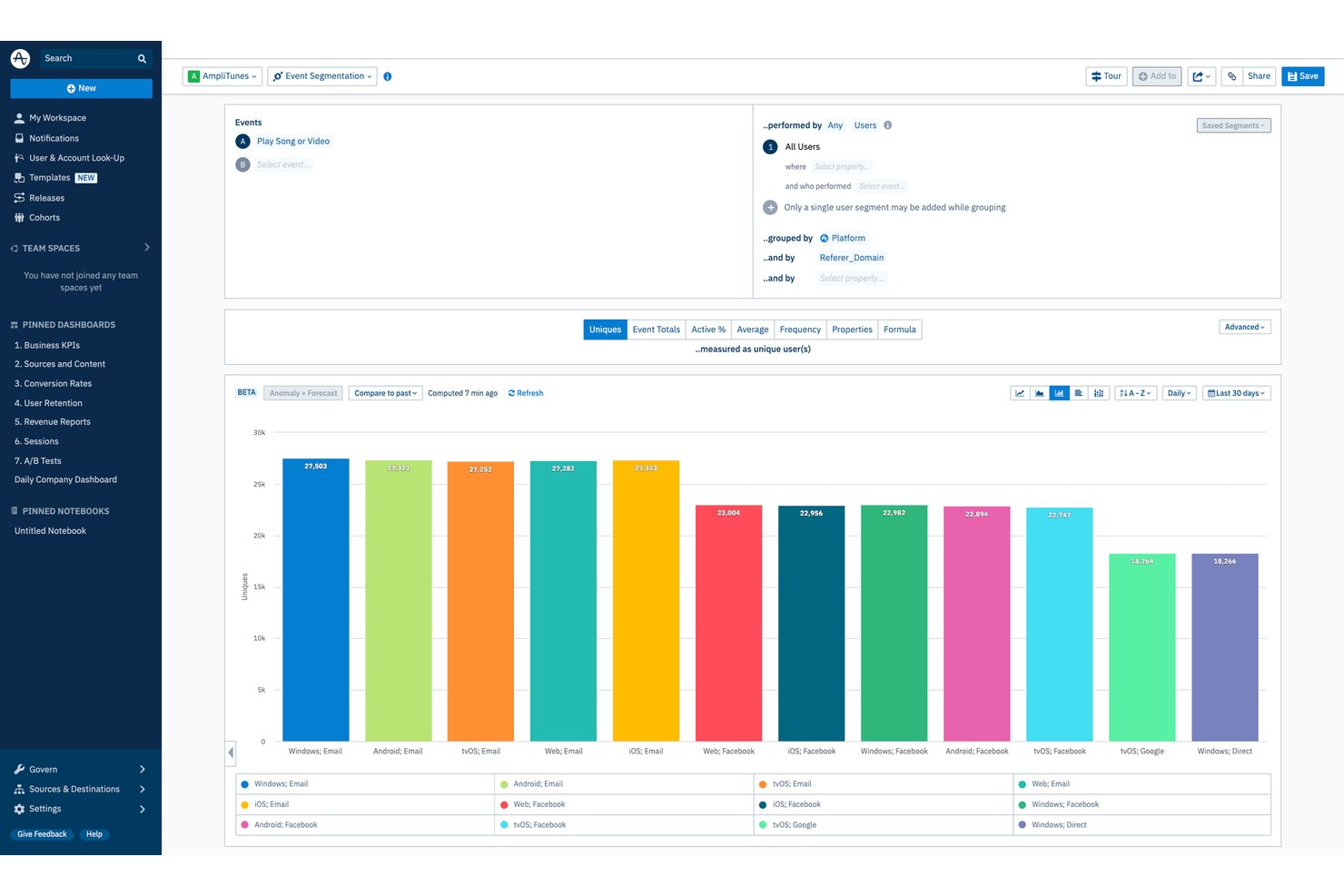Switch to the Event Totals tab
Screen dimensions: 1344x896
point(657,330)
